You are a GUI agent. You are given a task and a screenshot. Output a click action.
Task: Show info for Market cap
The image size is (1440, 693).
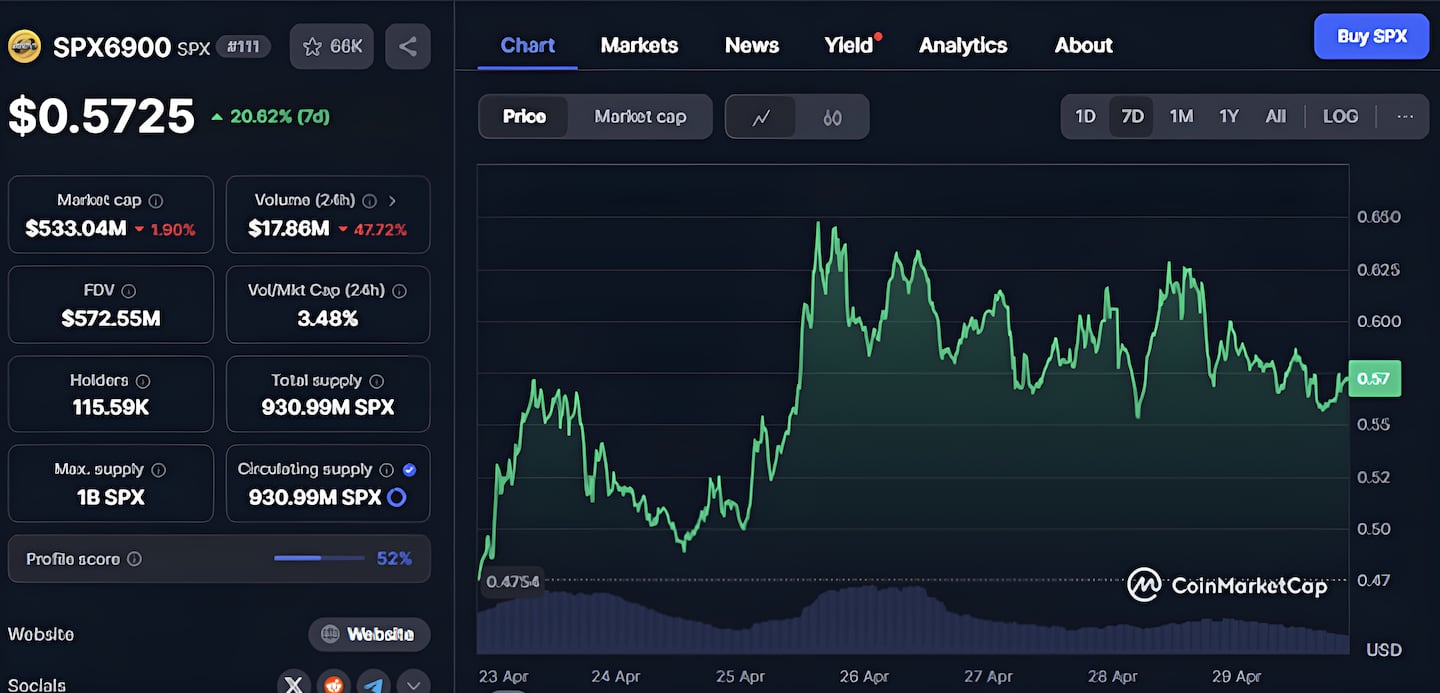click(x=156, y=201)
